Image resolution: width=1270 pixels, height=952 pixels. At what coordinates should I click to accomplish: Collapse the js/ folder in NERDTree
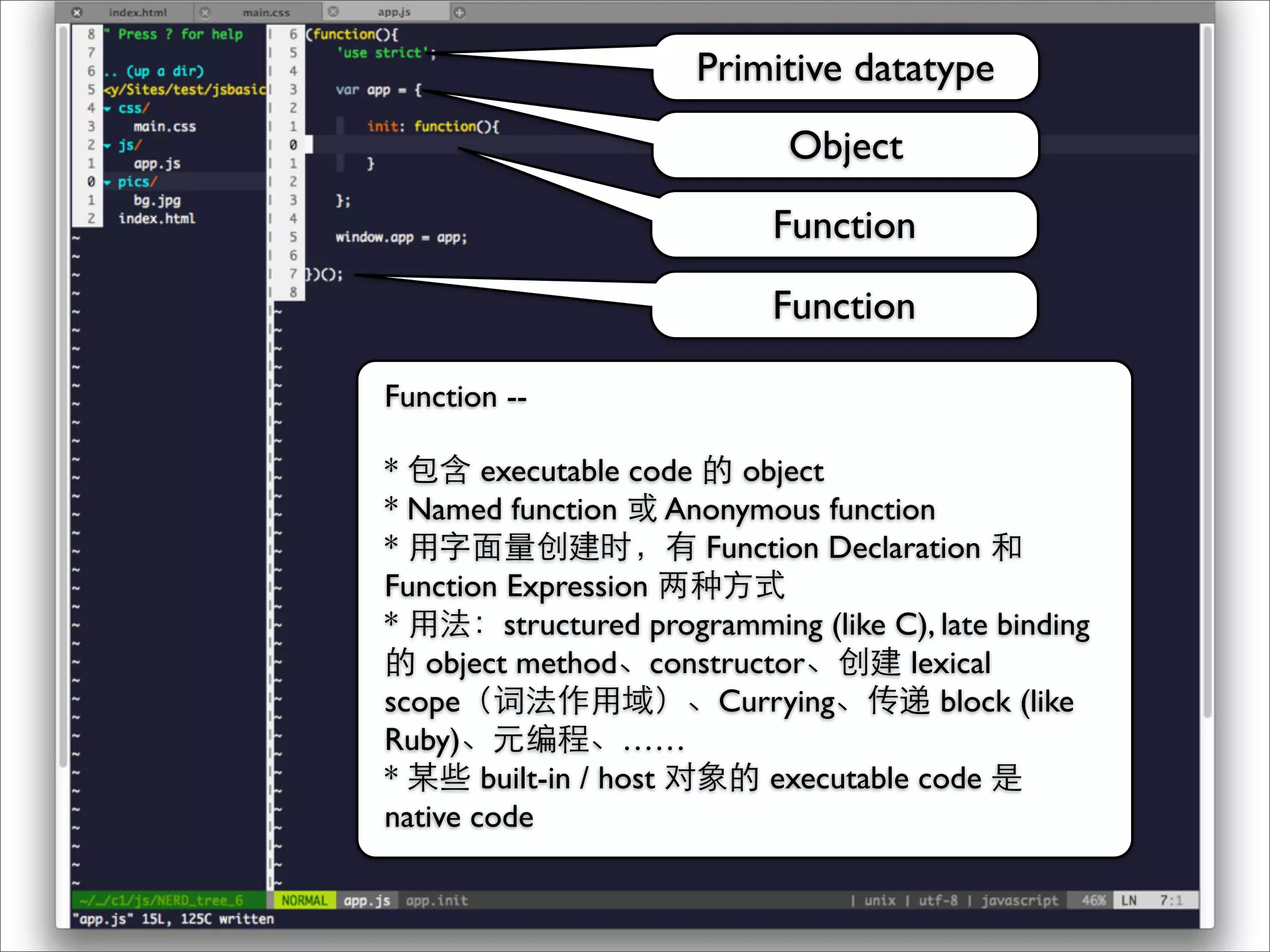107,146
